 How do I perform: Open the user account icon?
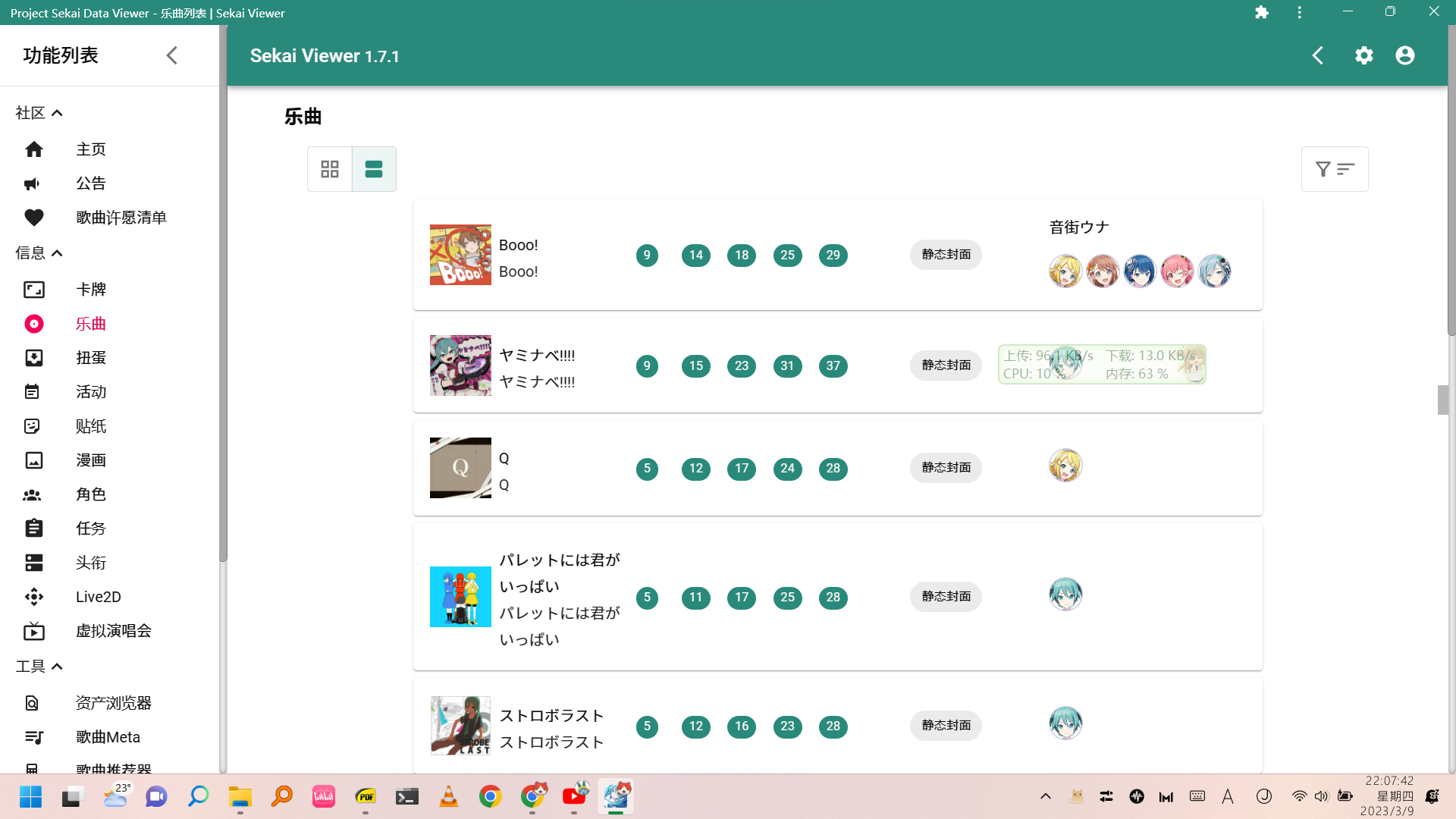click(1405, 55)
